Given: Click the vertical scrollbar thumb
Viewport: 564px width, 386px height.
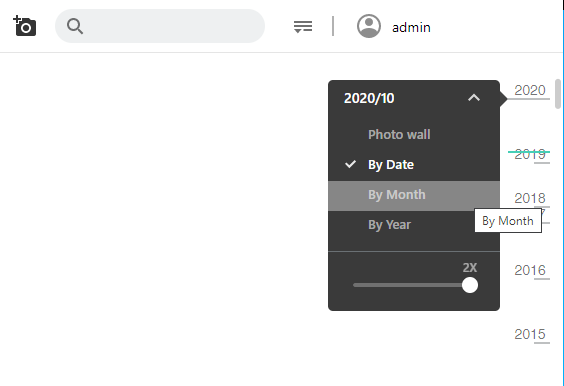Looking at the screenshot, I should click(558, 94).
